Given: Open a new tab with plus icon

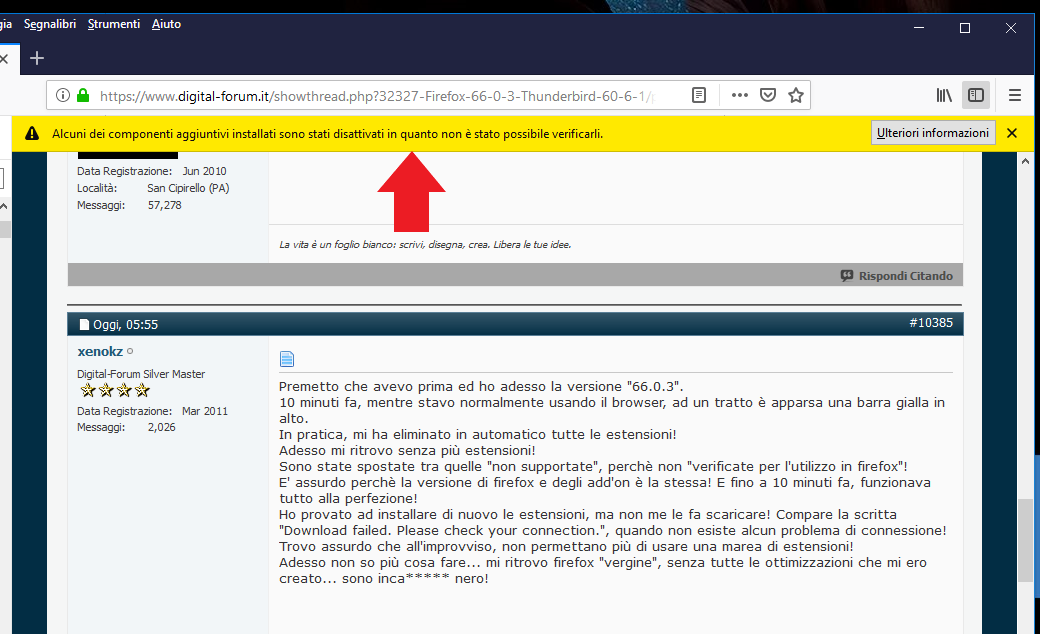Looking at the screenshot, I should coord(37,58).
